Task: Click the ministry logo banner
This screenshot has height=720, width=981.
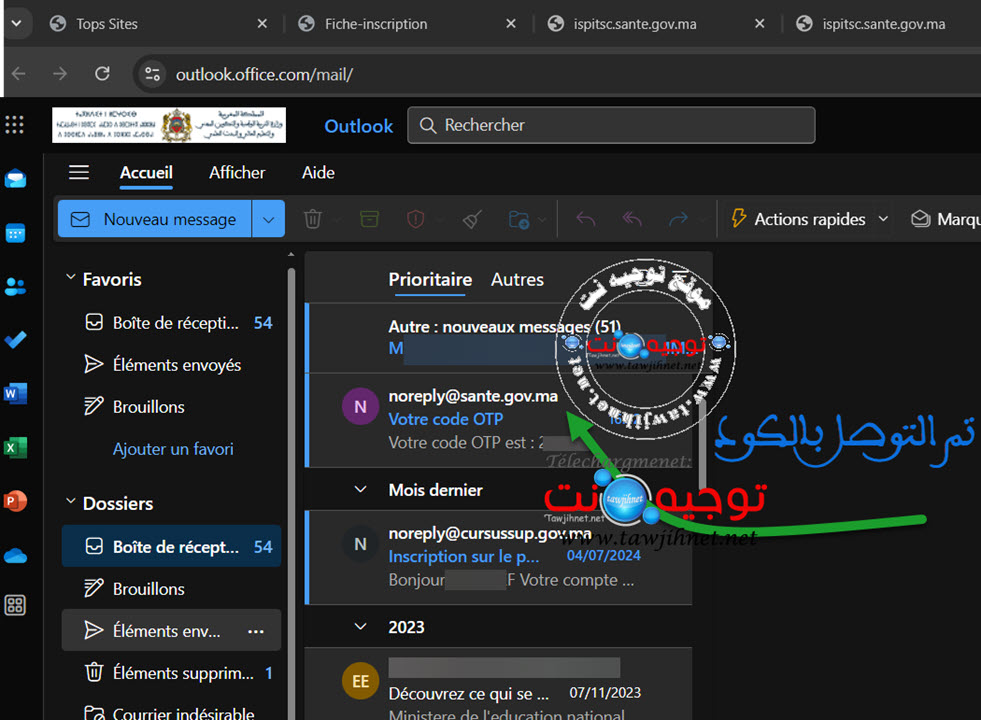Action: pos(169,125)
